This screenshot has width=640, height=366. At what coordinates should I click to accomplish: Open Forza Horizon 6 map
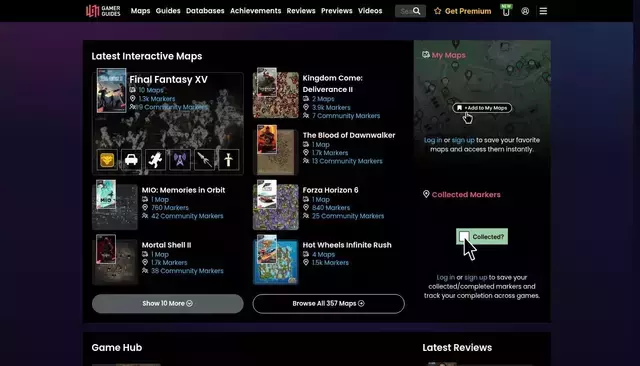330,190
